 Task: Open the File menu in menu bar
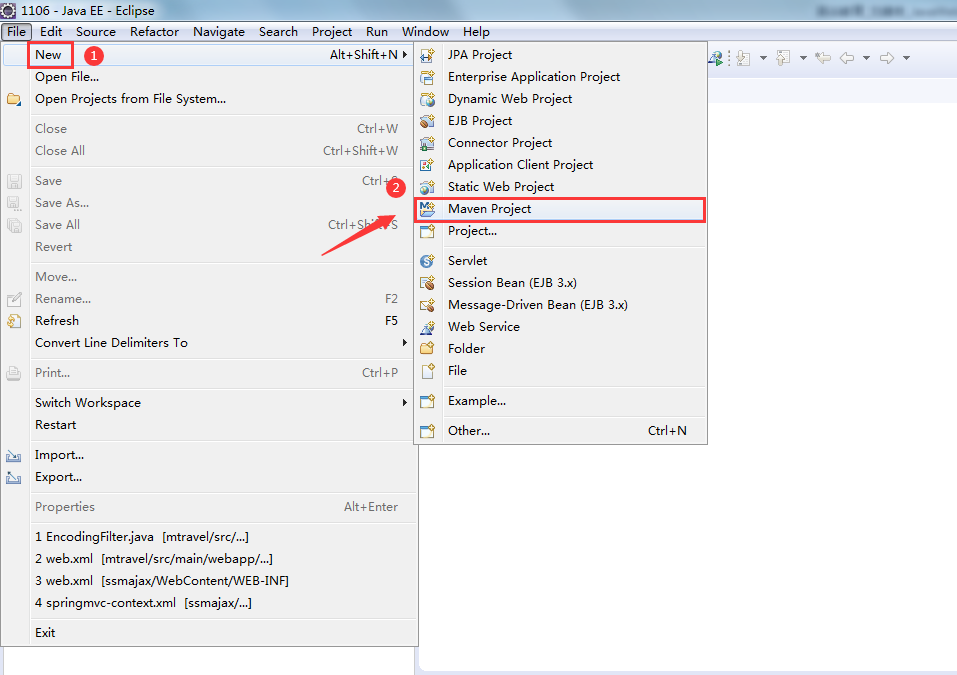pos(16,32)
